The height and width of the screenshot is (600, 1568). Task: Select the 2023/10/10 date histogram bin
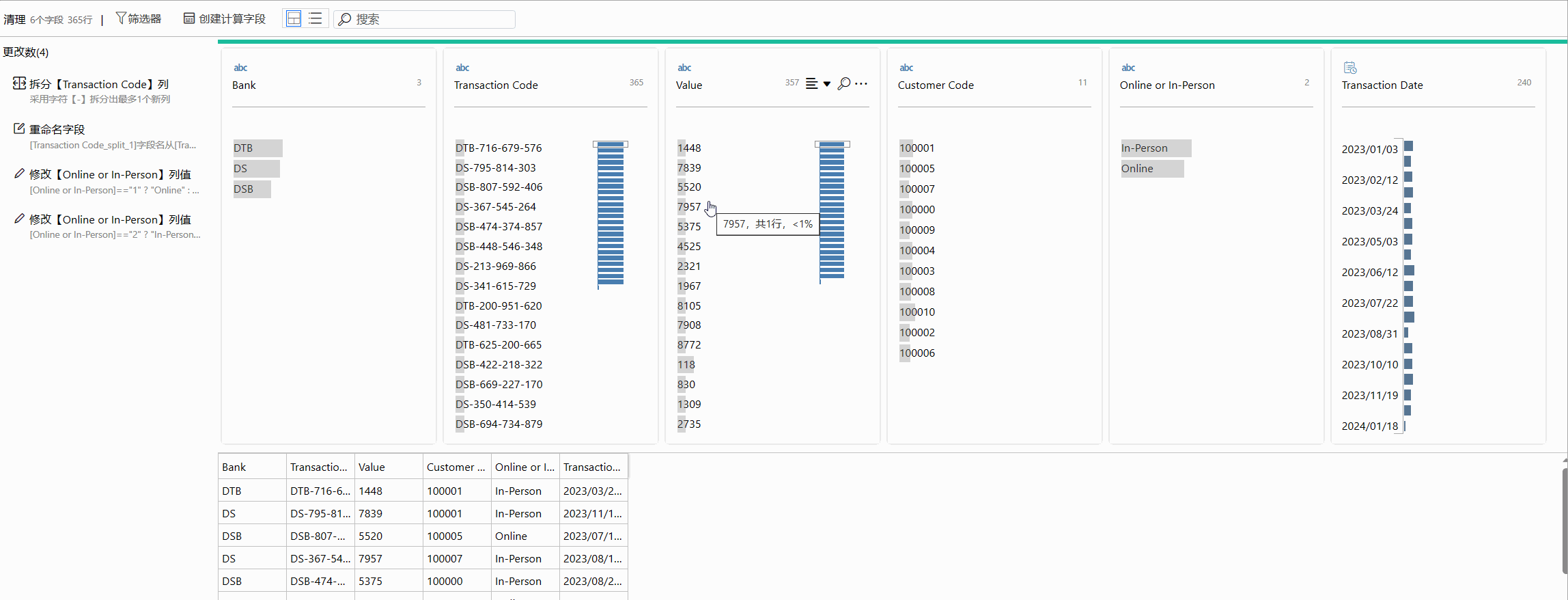[x=1408, y=364]
